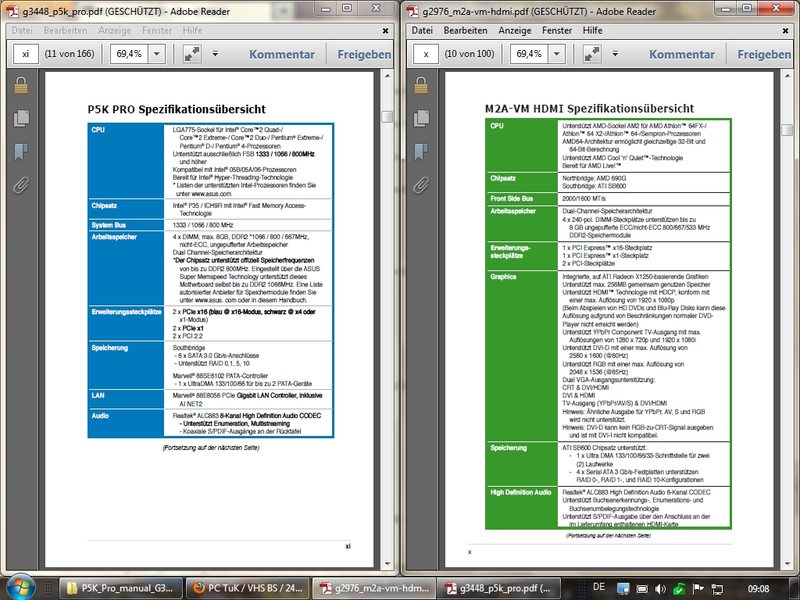Switch to Firefox PC TuK taskbar item
800x600 pixels.
(x=247, y=588)
